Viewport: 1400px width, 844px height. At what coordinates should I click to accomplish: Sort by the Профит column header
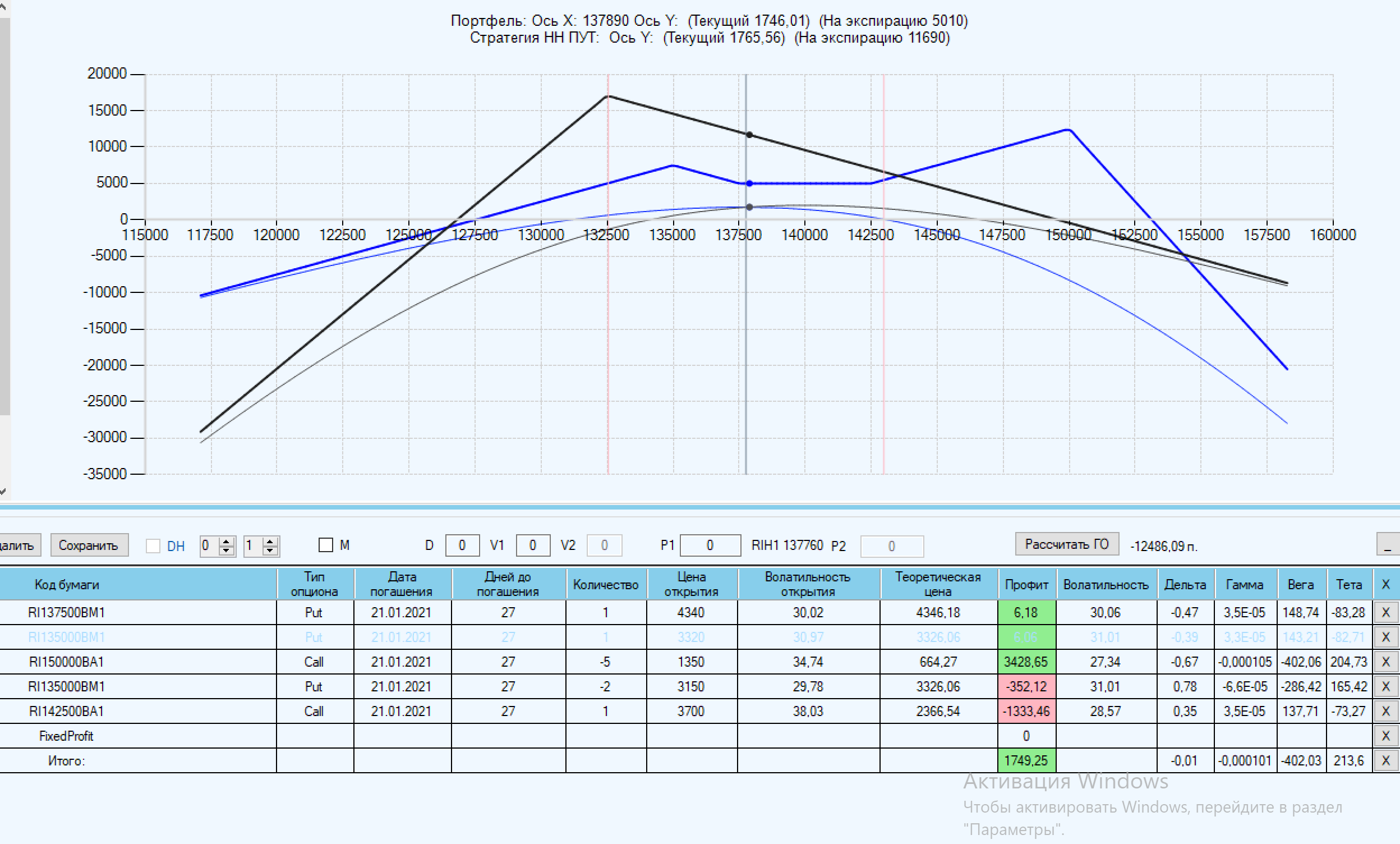point(1026,584)
